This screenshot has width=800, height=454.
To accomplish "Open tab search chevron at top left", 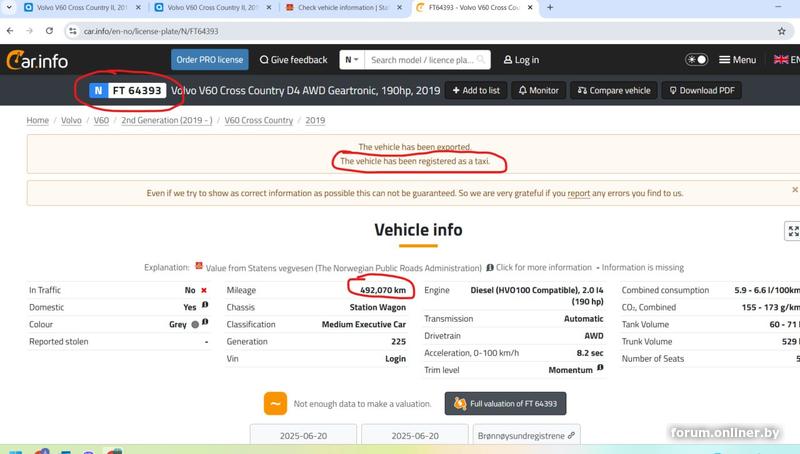I will [x=9, y=8].
